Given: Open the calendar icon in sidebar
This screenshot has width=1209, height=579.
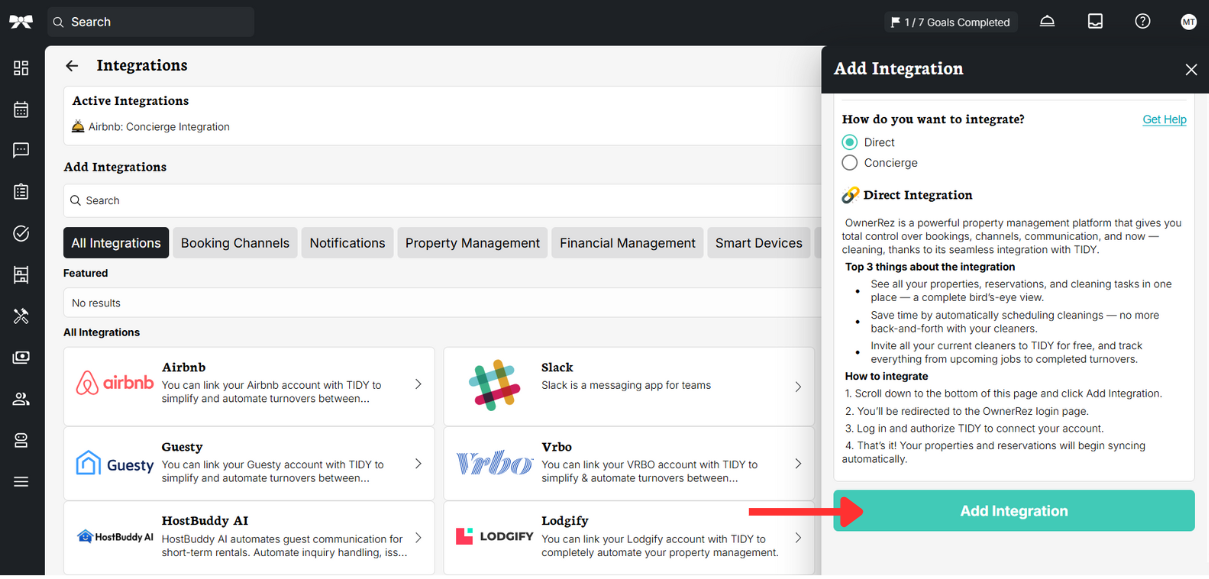Looking at the screenshot, I should tap(21, 109).
